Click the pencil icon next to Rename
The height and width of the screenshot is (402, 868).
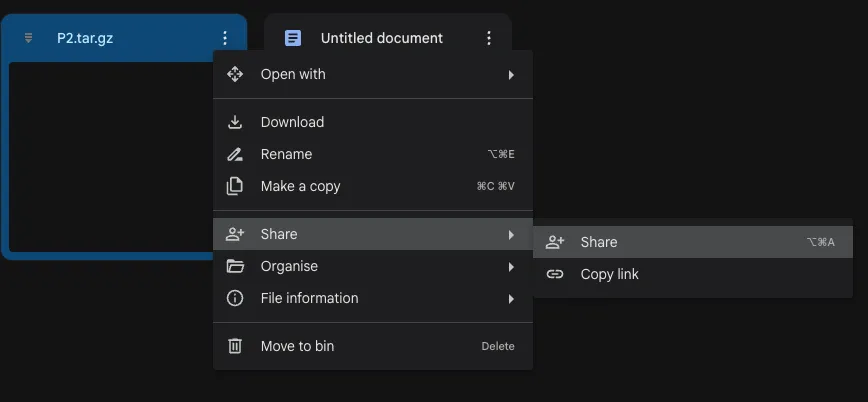click(x=235, y=154)
